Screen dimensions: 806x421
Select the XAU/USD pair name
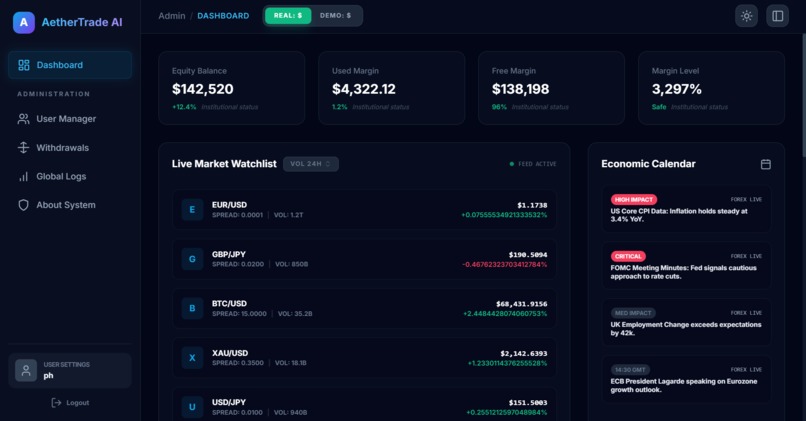[x=230, y=353]
